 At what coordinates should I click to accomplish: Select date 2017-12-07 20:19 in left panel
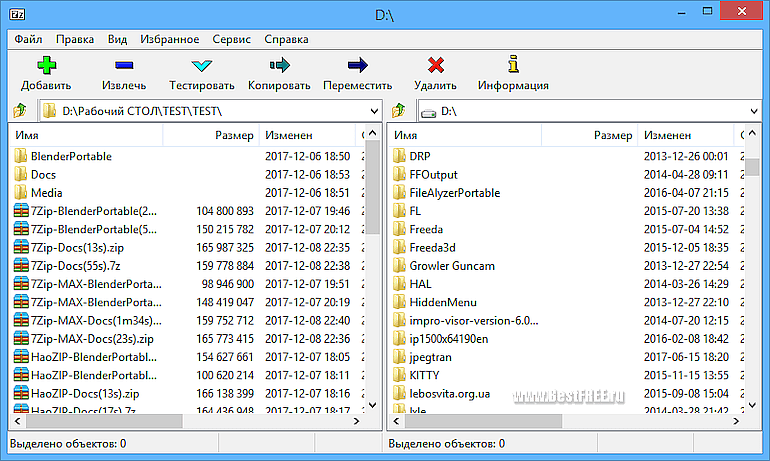pos(307,302)
